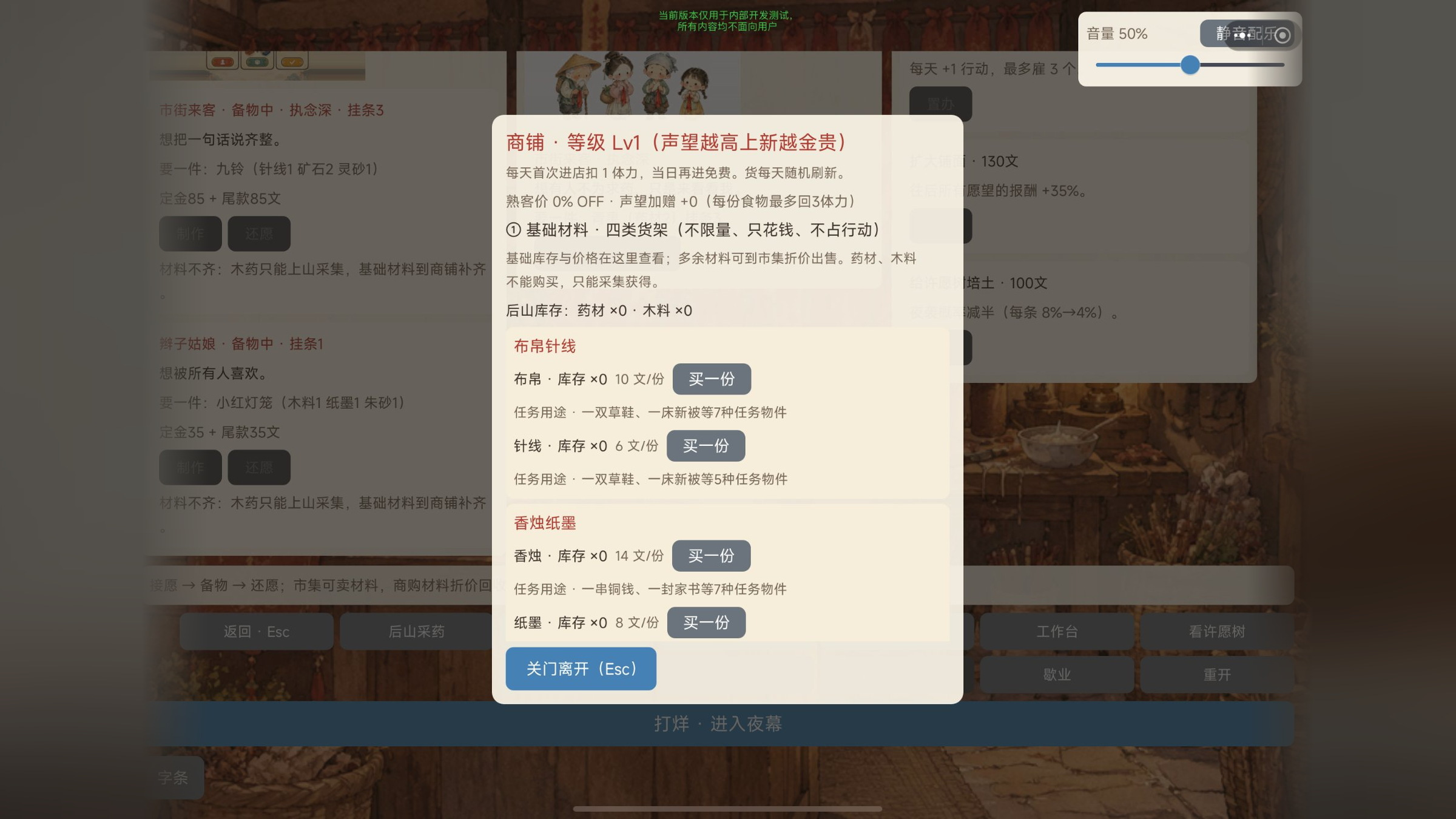Image resolution: width=1456 pixels, height=819 pixels.
Task: Click 定金85 + 尾款85文 text
Action: click(x=220, y=198)
